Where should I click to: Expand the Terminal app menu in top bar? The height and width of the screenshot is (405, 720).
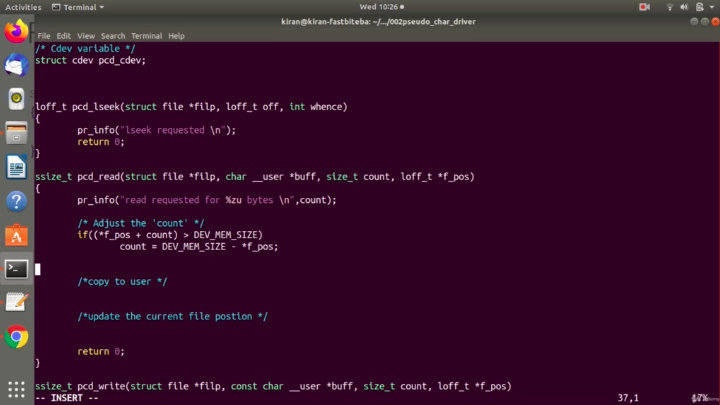(x=78, y=7)
